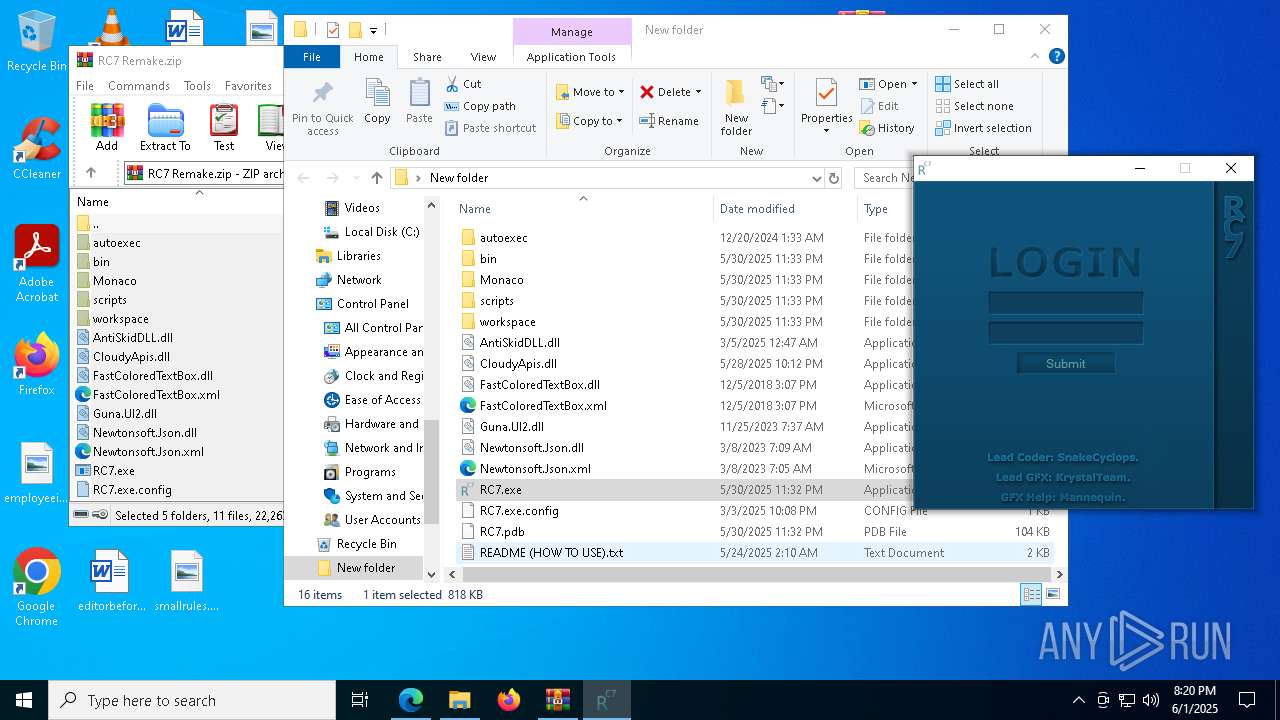
Task: Open Microsoft Edge from the taskbar
Action: [411, 700]
